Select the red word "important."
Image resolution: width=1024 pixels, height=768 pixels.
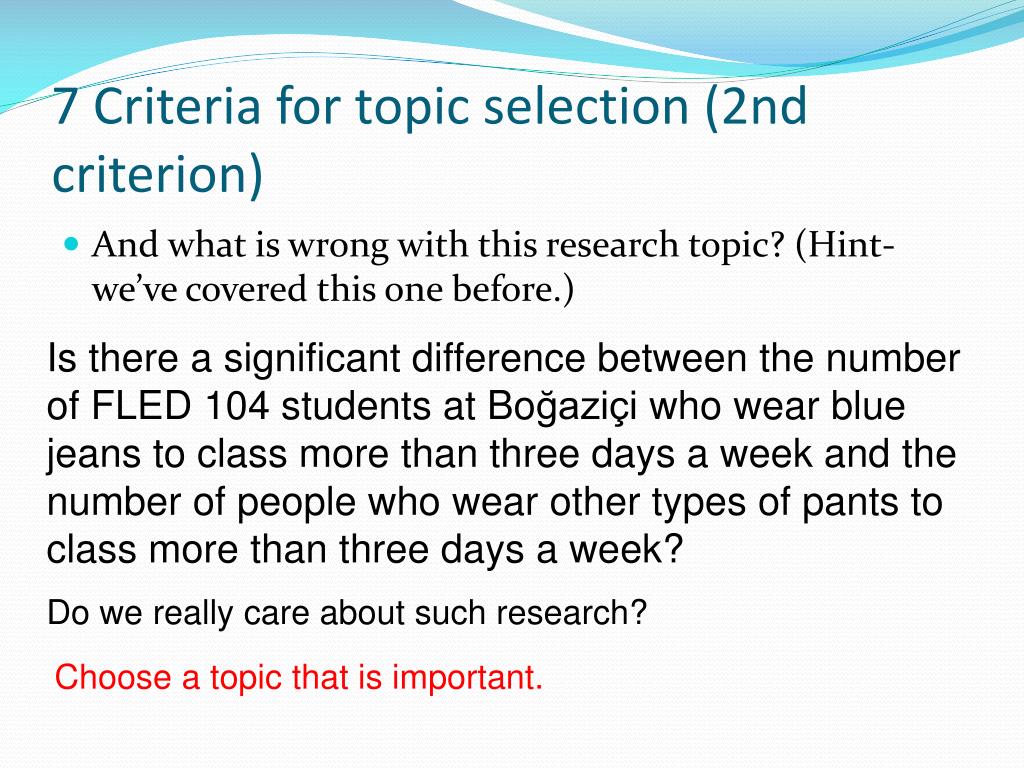tap(467, 678)
